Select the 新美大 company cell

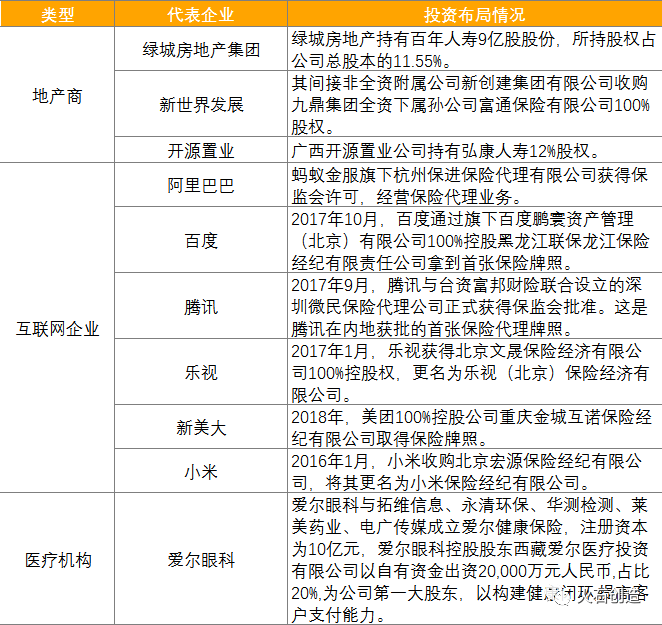[x=201, y=427]
